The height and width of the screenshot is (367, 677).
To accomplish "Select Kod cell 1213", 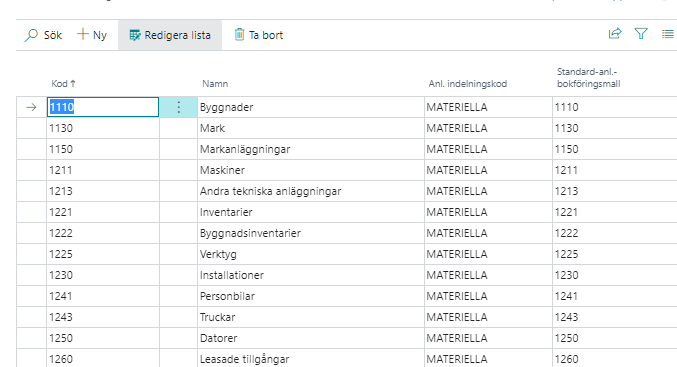I will tap(103, 191).
